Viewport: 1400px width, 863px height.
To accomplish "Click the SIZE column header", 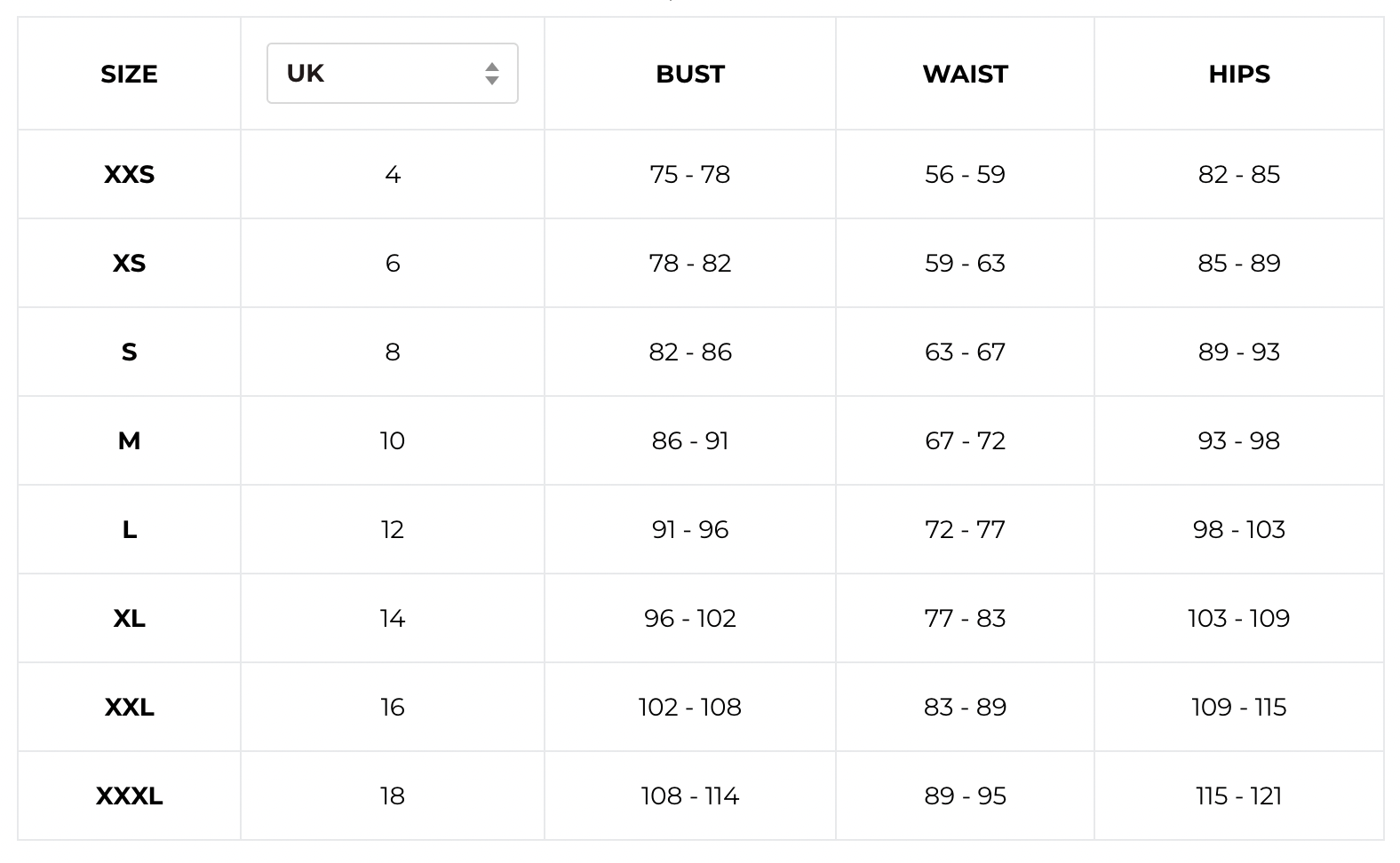I will 129,75.
